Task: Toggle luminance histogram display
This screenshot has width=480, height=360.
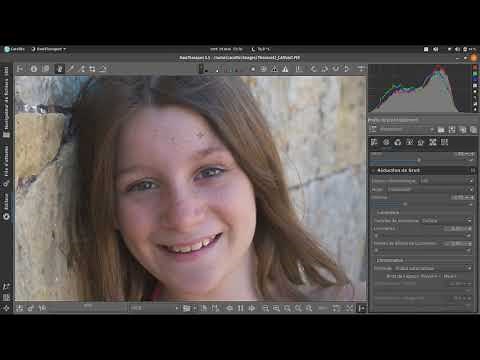Action: click(475, 86)
